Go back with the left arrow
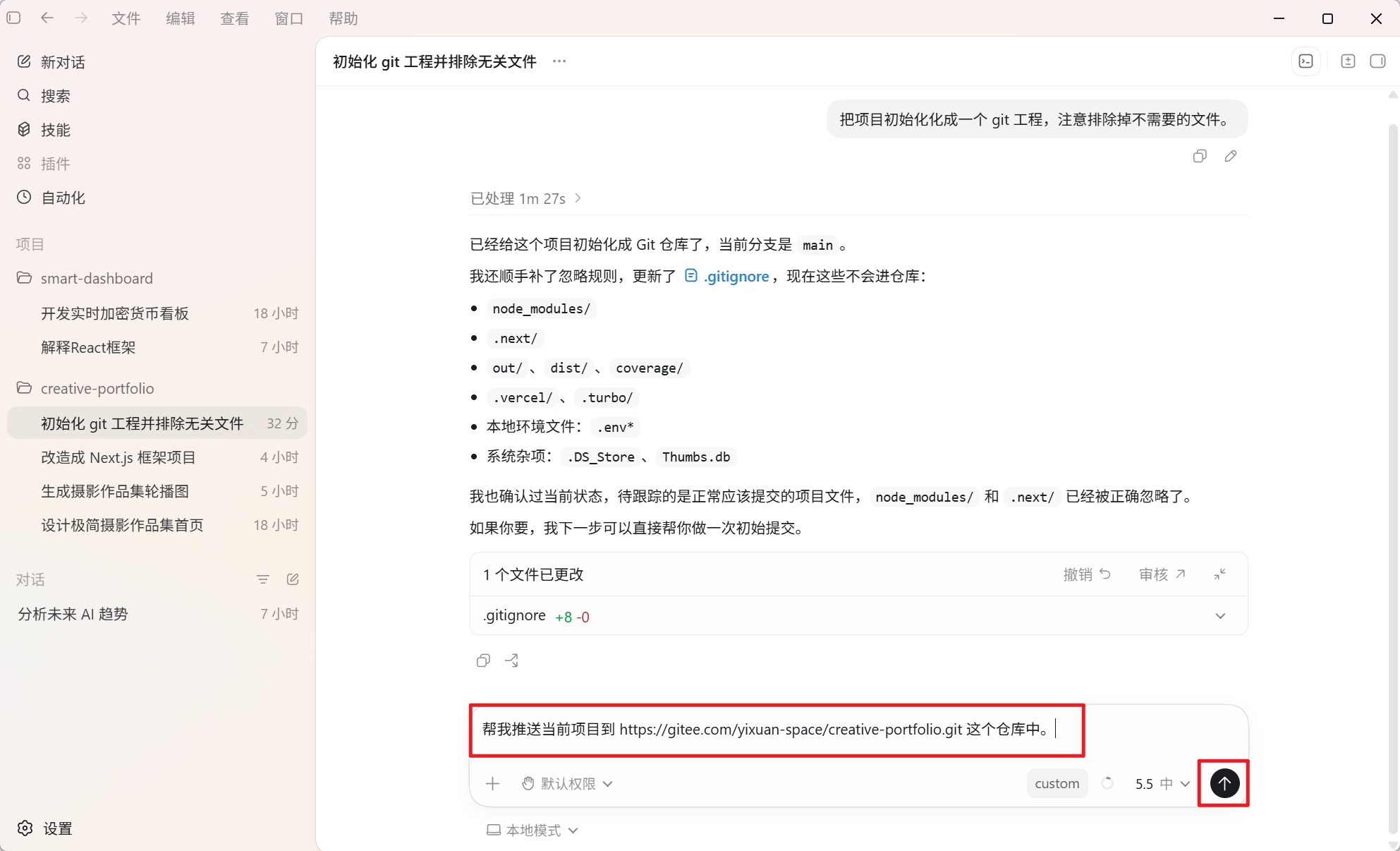Viewport: 1400px width, 851px height. (47, 18)
